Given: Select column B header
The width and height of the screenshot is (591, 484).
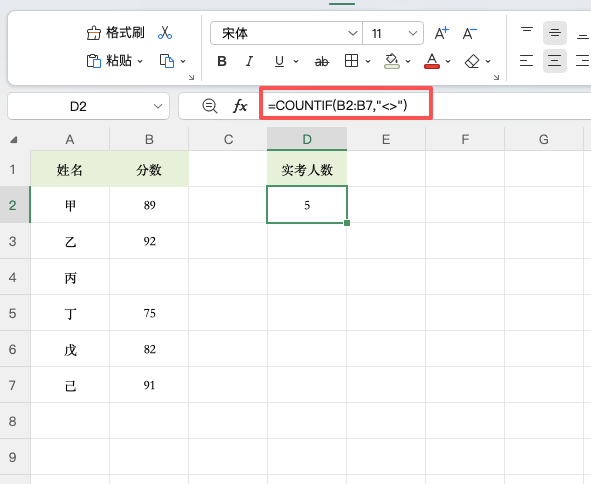Looking at the screenshot, I should [x=149, y=139].
